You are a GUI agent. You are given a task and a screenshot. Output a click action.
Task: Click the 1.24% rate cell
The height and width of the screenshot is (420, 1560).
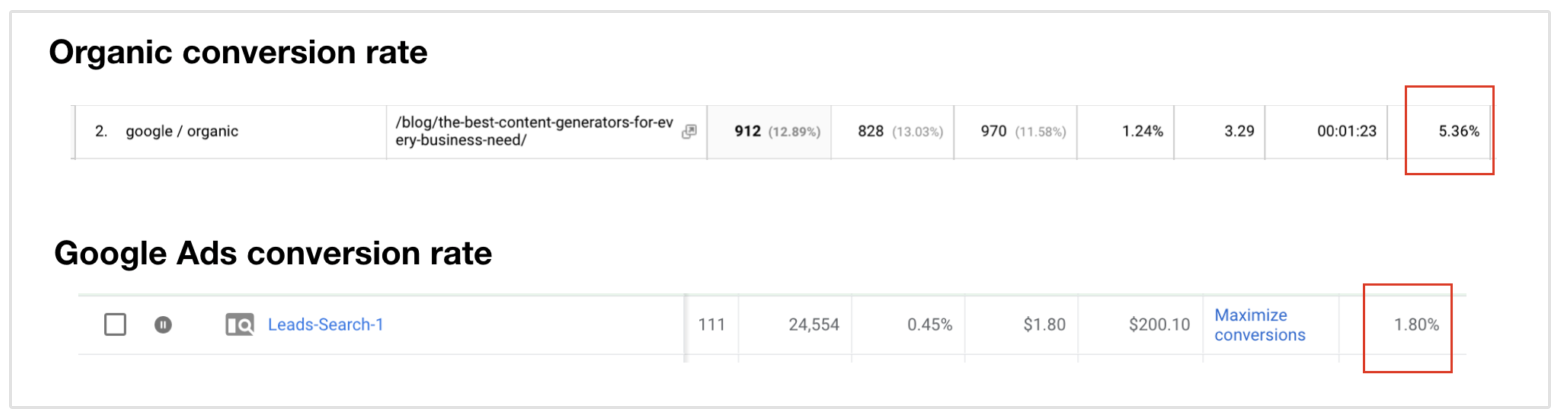1141,131
